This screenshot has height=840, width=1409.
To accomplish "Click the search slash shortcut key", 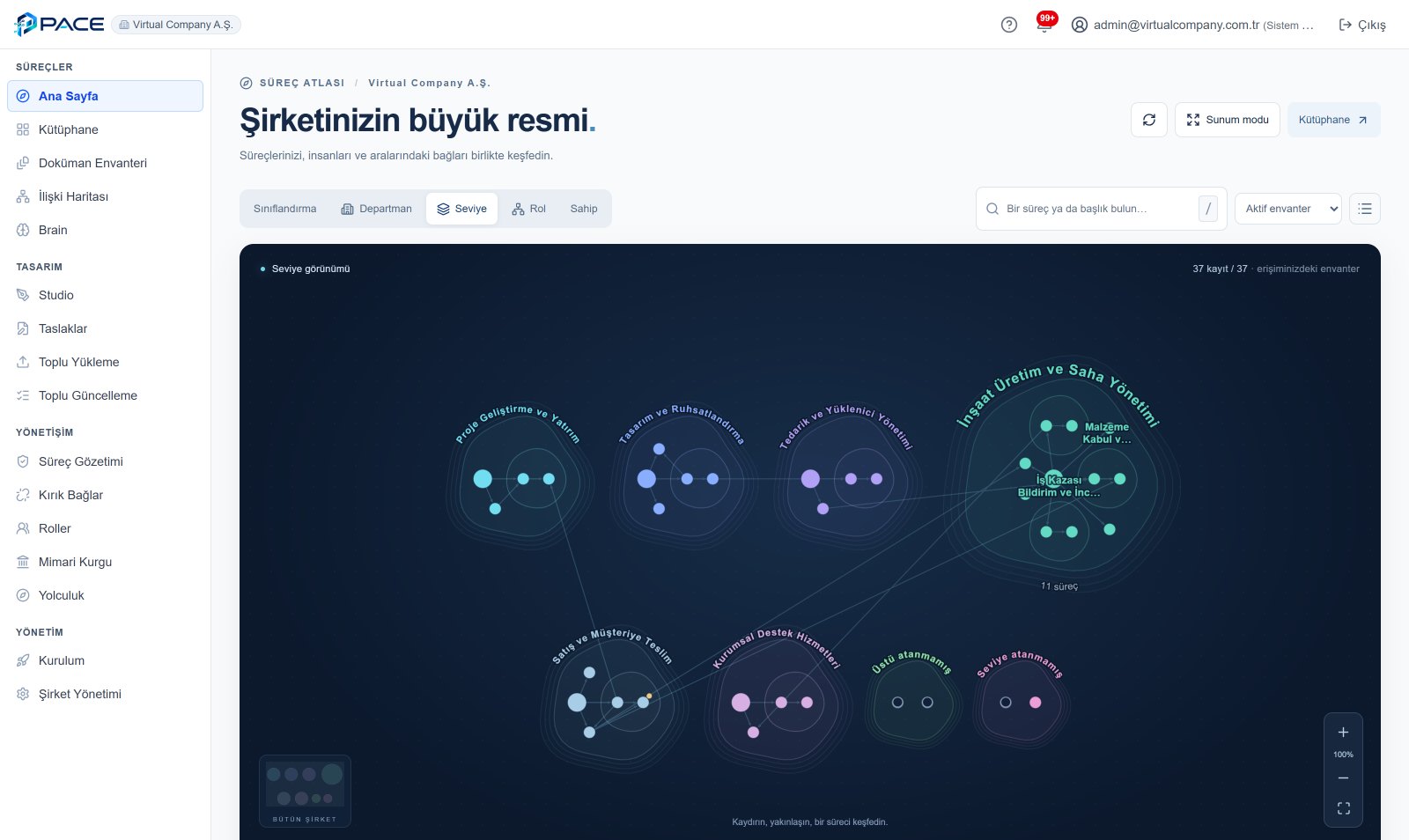I will click(x=1208, y=209).
